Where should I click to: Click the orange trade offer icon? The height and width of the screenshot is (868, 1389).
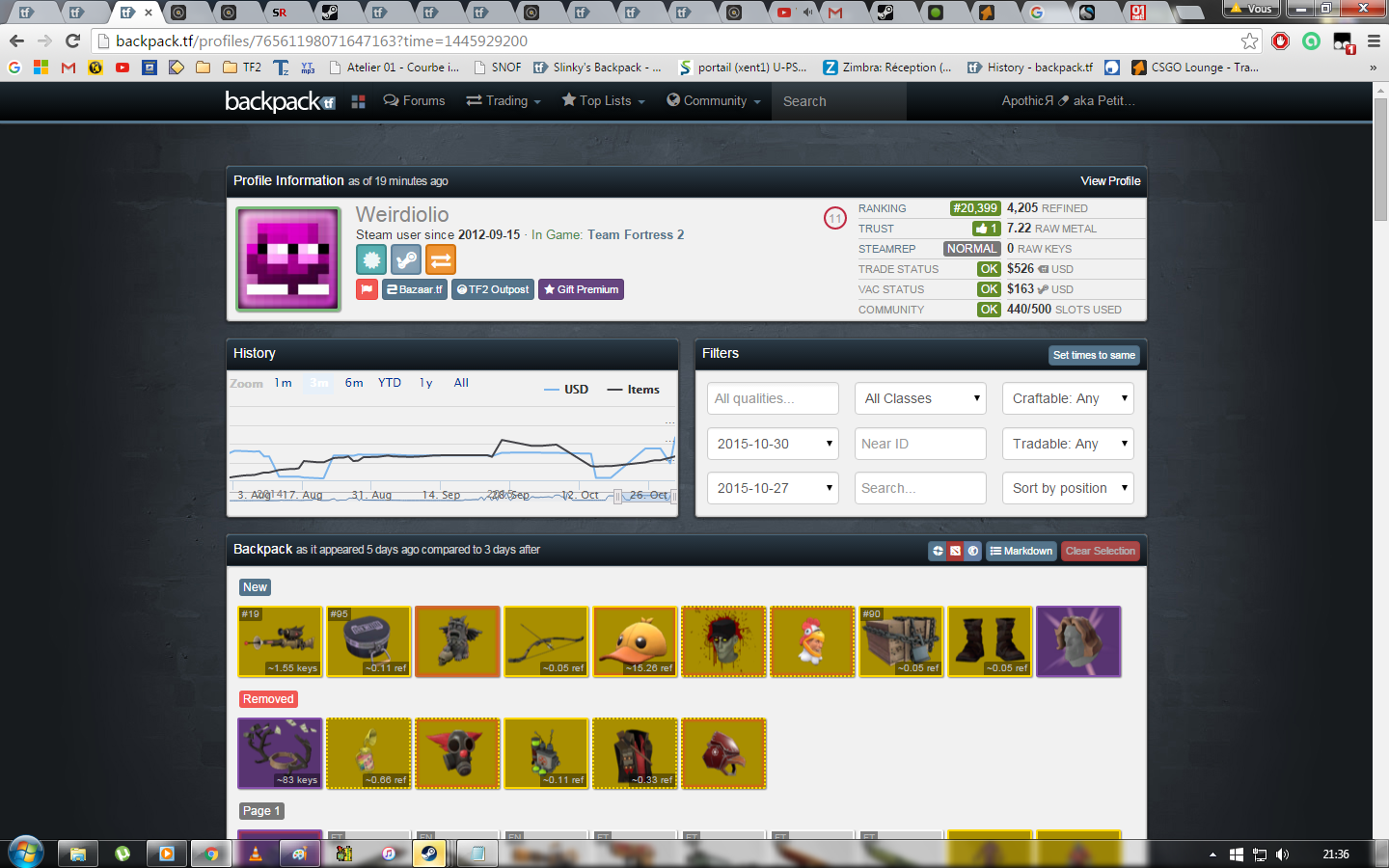441,259
